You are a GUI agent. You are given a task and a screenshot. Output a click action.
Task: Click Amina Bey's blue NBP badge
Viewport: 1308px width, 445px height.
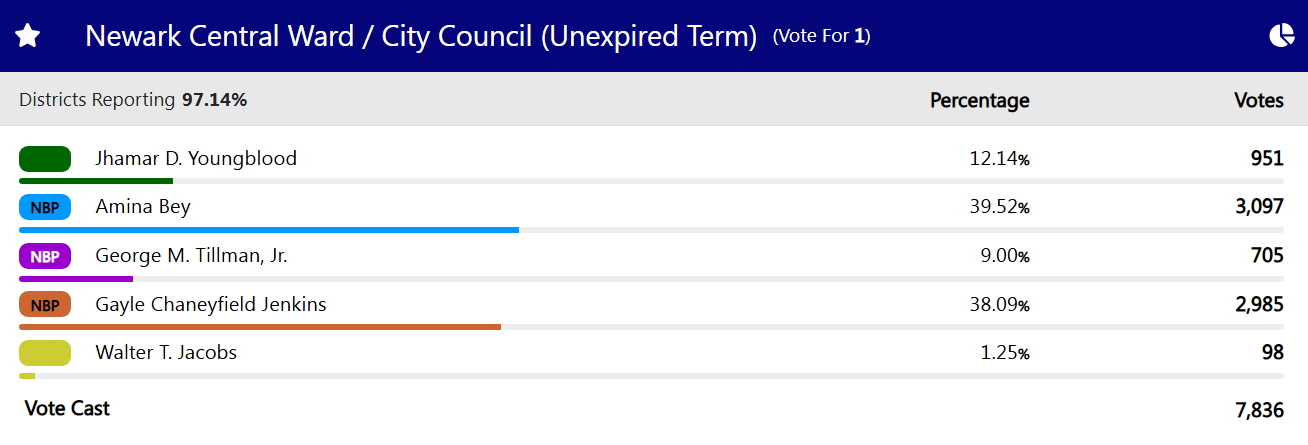pos(45,208)
